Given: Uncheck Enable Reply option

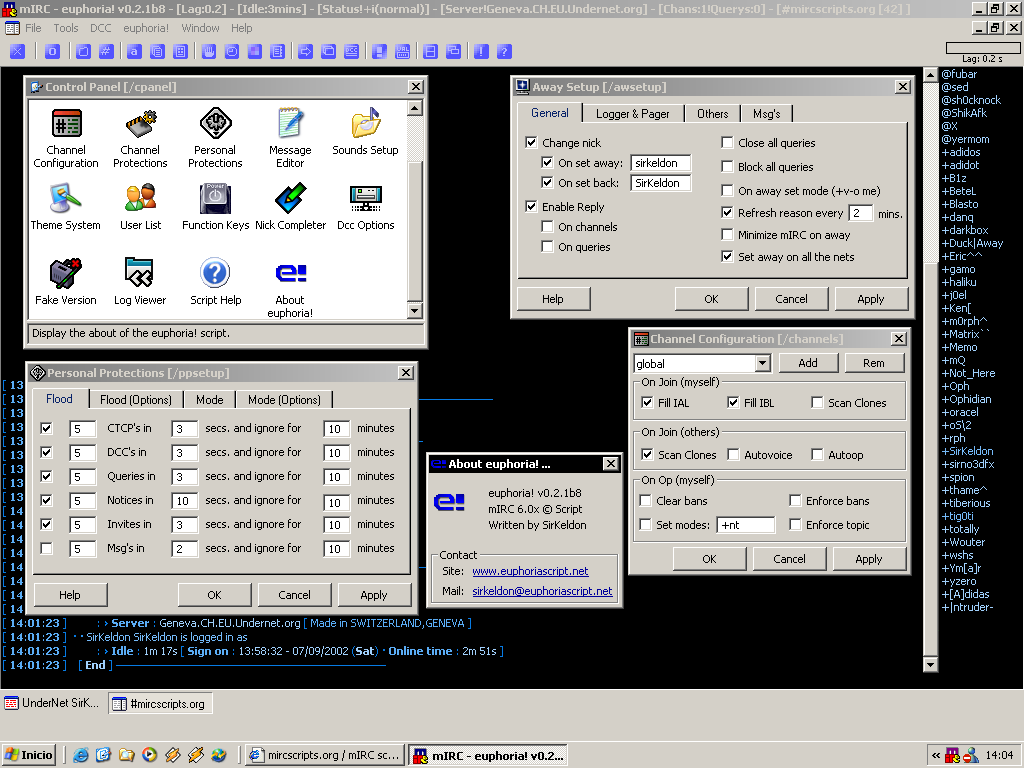Looking at the screenshot, I should [x=532, y=206].
